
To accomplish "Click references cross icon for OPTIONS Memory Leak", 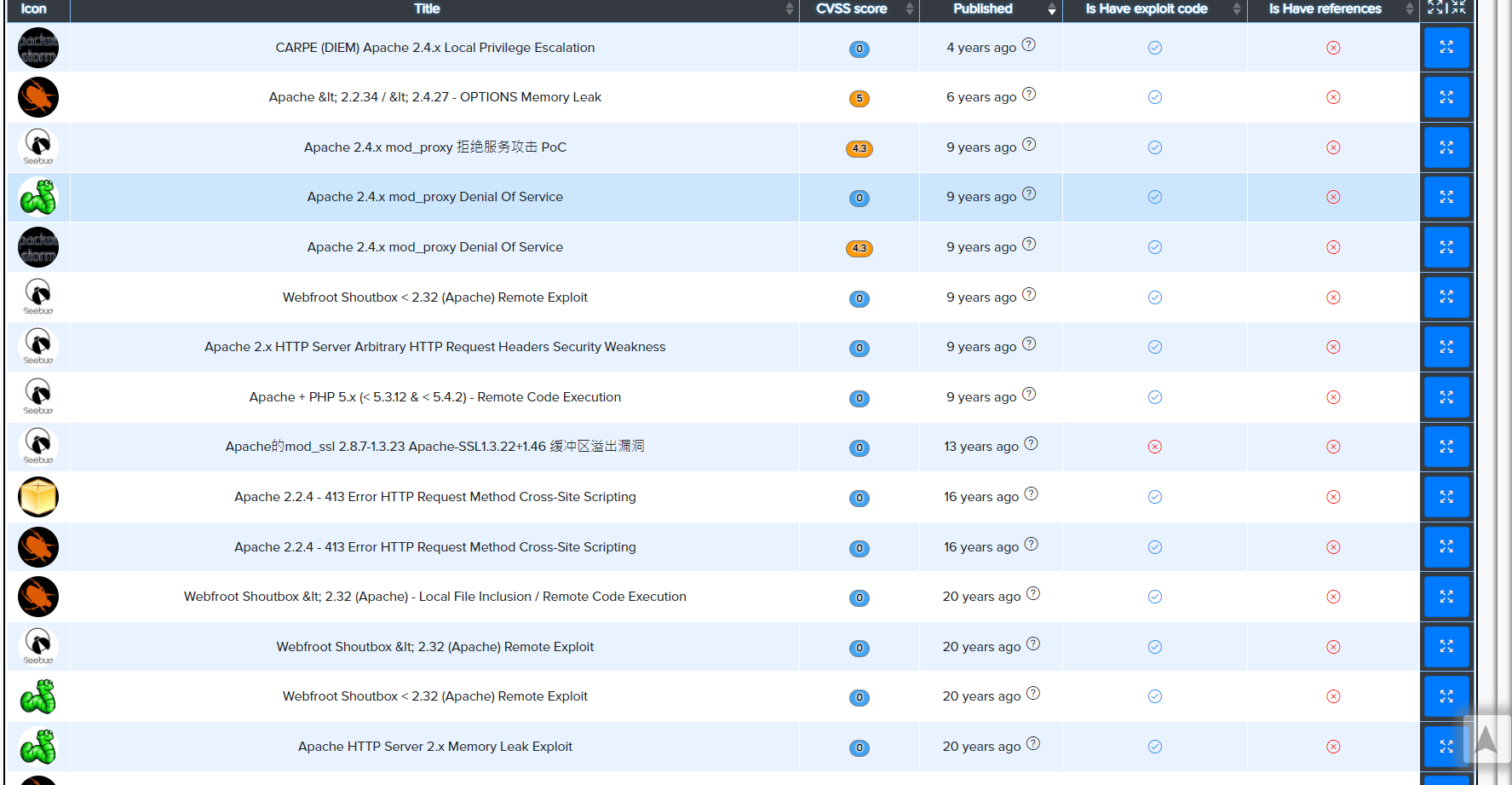I will (1334, 97).
